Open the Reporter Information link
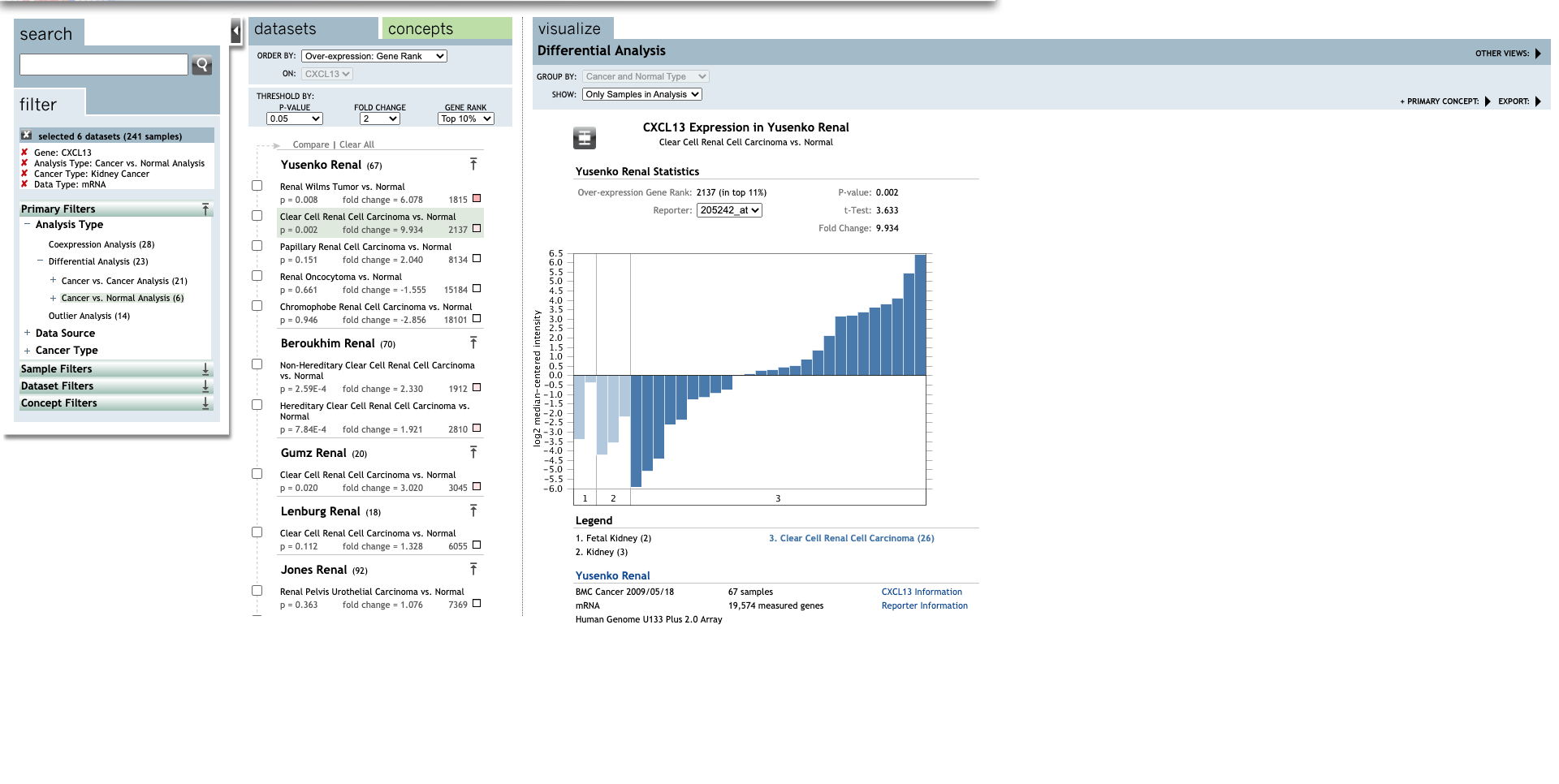Viewport: 1559px width, 784px height. (924, 605)
